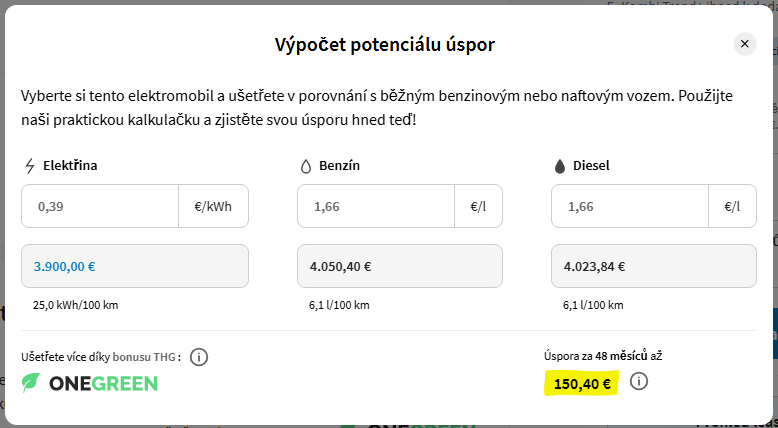Click the outlined drop Benzín icon
778x428 pixels.
click(305, 165)
